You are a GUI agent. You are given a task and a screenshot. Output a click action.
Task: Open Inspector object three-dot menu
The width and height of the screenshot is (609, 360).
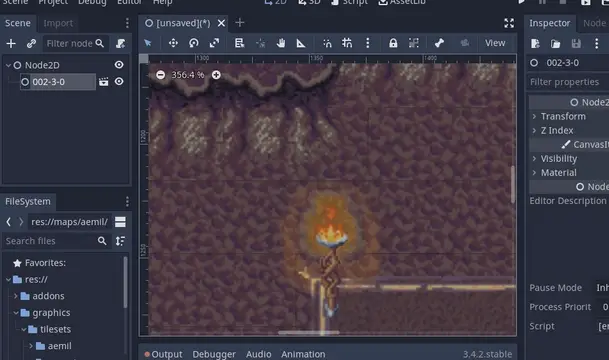tap(597, 43)
